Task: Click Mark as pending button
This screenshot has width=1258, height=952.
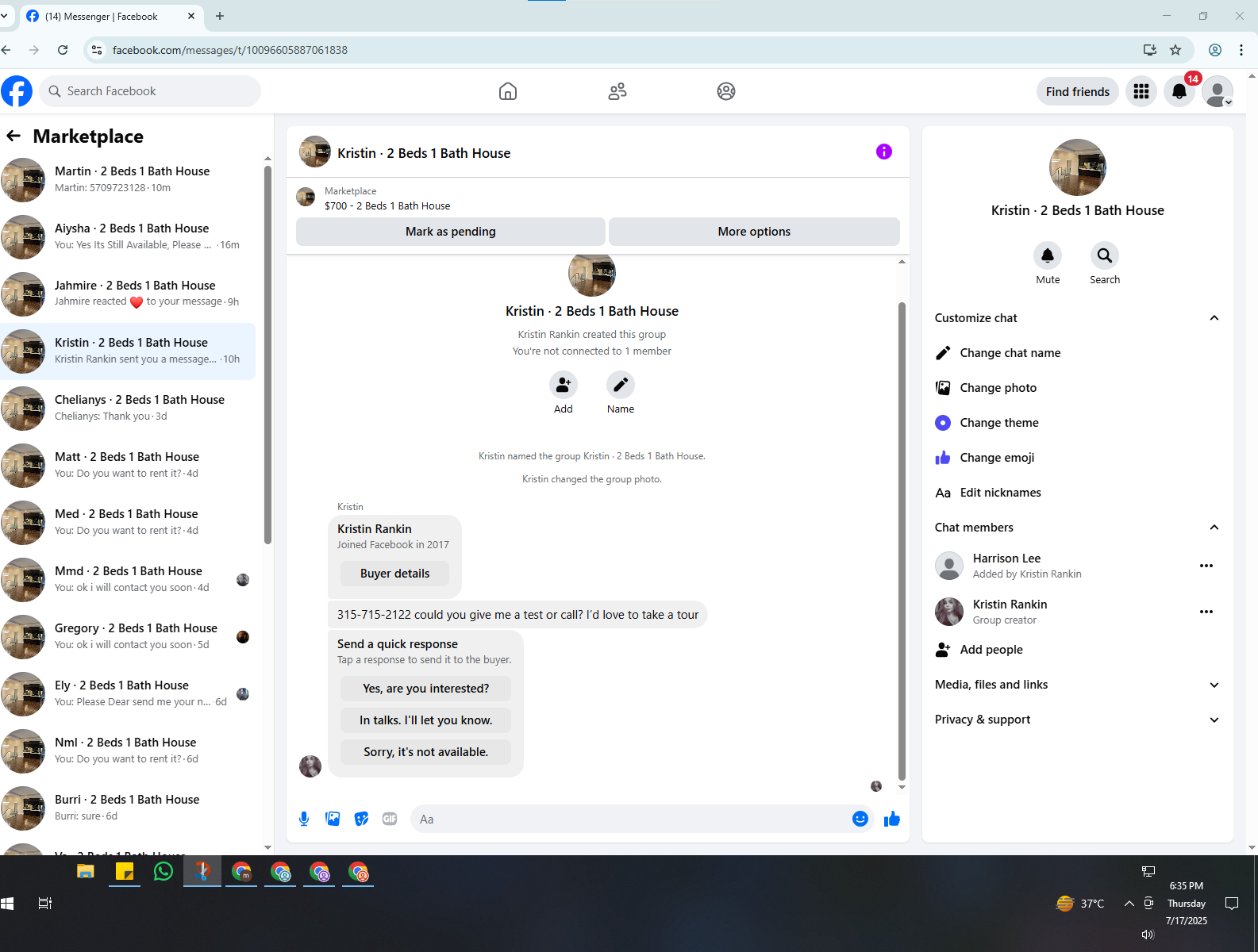Action: click(x=450, y=232)
